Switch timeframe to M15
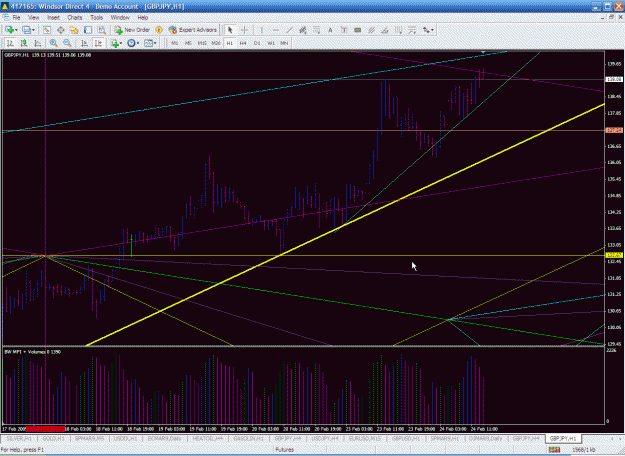Screen dimensions: 625x456 pos(202,43)
